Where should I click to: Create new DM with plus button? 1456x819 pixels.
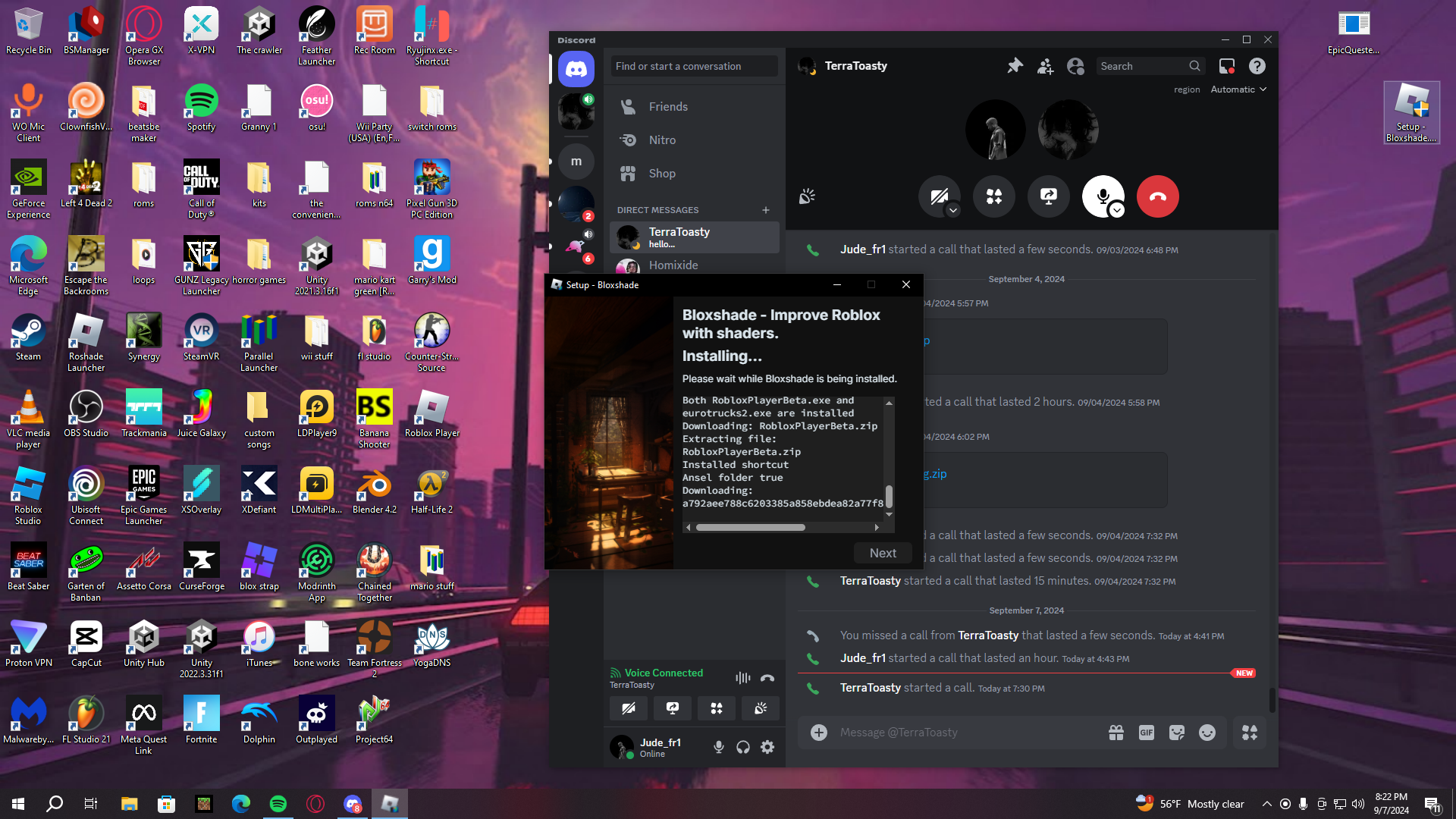coord(766,210)
